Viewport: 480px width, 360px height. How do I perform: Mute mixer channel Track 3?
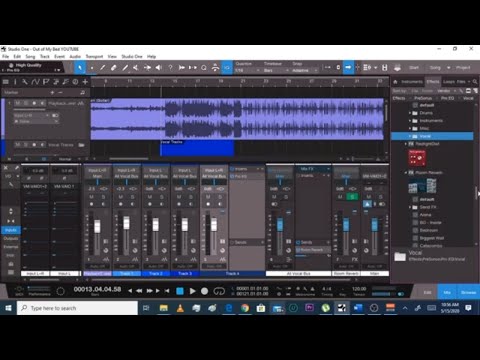click(179, 197)
